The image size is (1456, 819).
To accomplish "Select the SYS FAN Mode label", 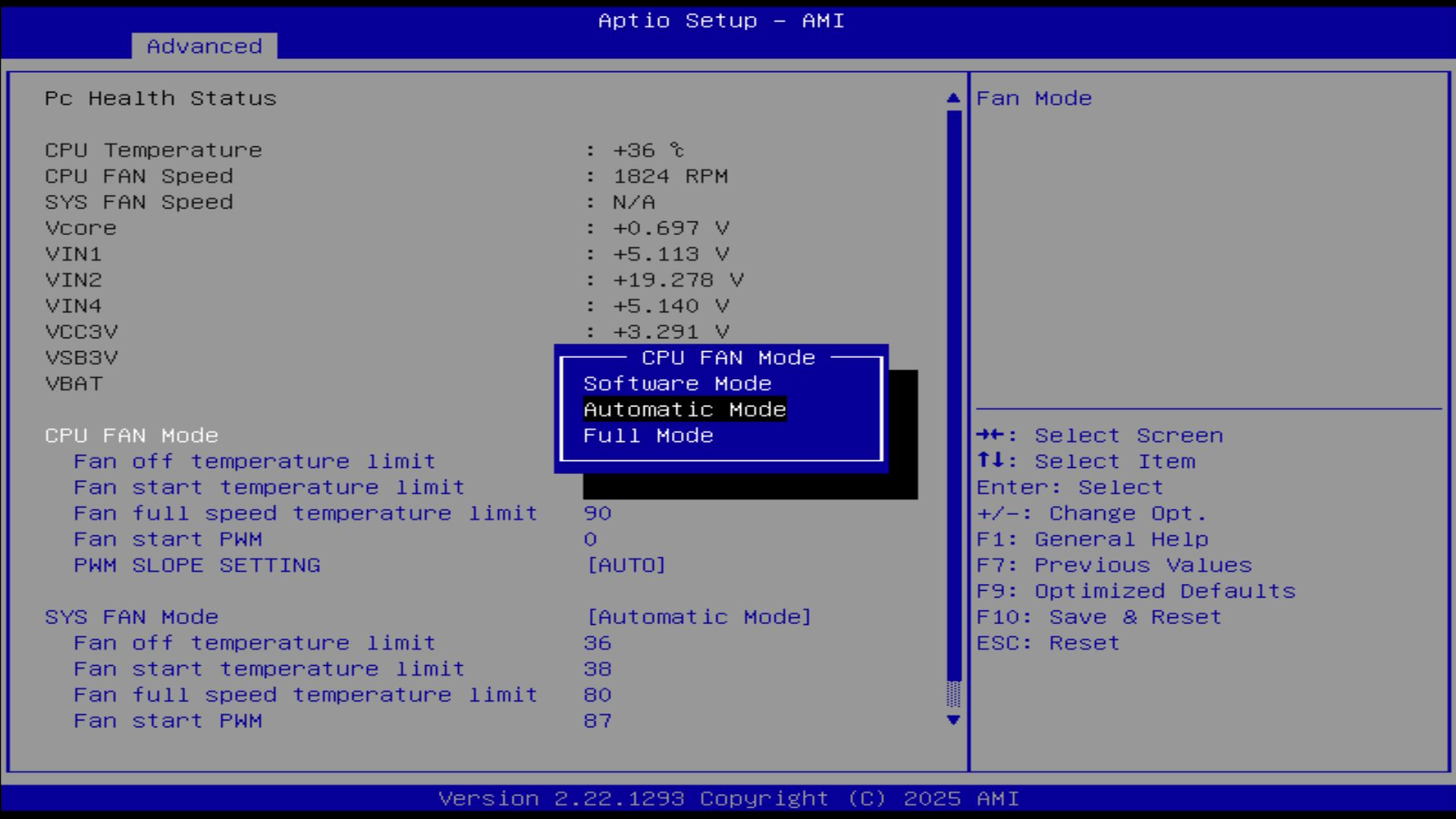I will click(131, 617).
